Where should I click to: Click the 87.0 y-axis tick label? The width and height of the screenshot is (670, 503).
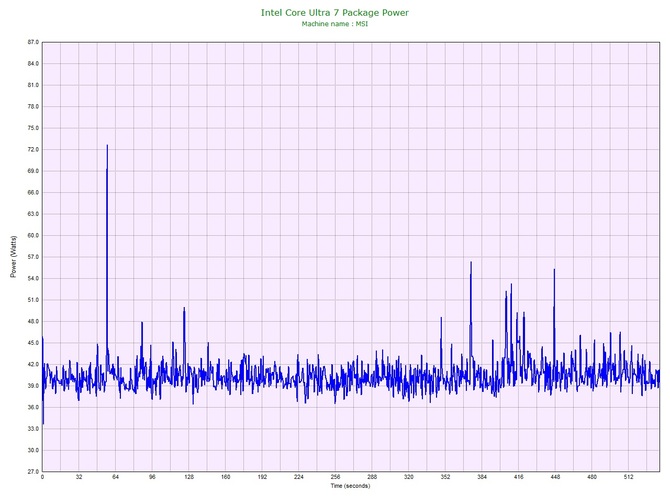tap(32, 43)
